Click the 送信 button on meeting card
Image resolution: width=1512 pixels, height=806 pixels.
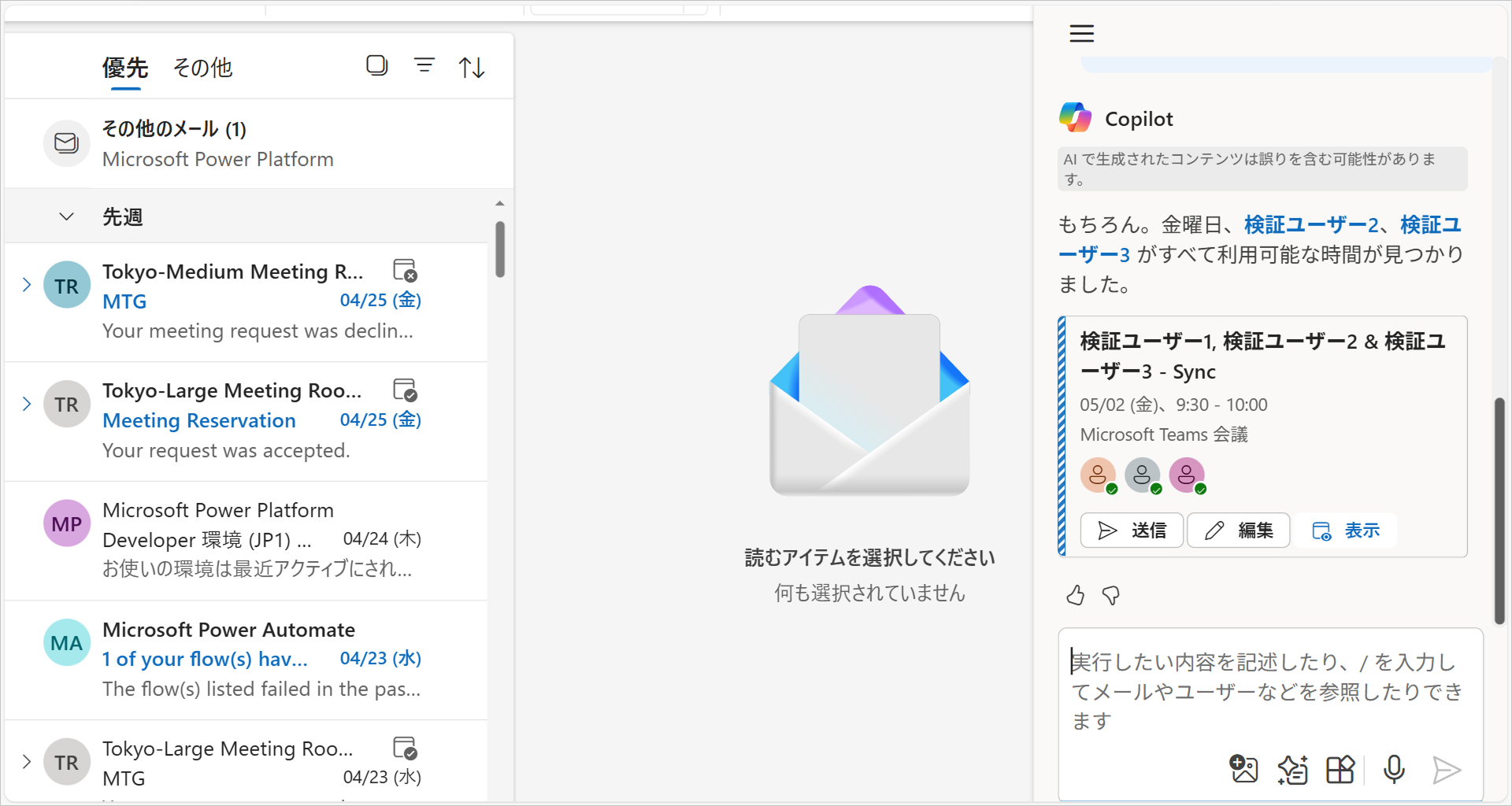pos(1132,531)
